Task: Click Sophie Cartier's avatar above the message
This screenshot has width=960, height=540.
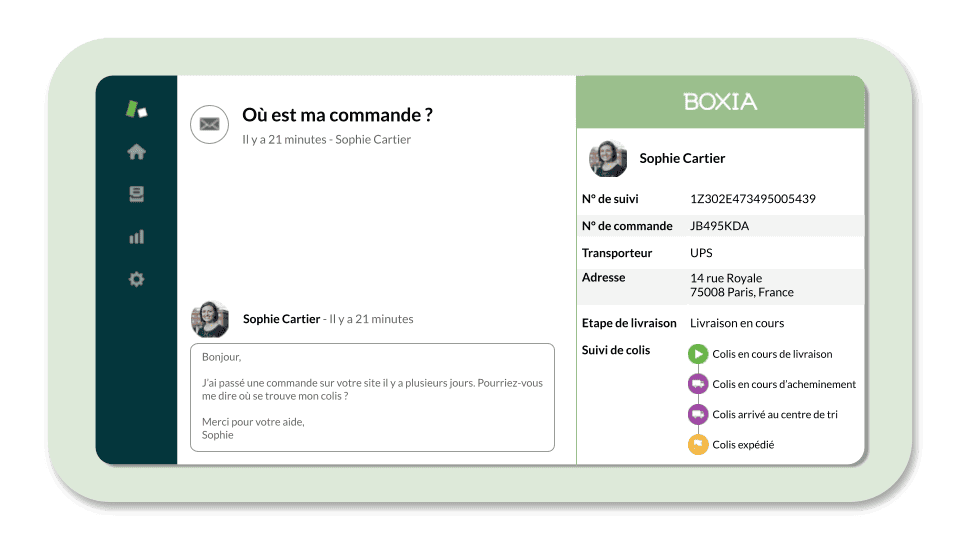Action: click(210, 319)
